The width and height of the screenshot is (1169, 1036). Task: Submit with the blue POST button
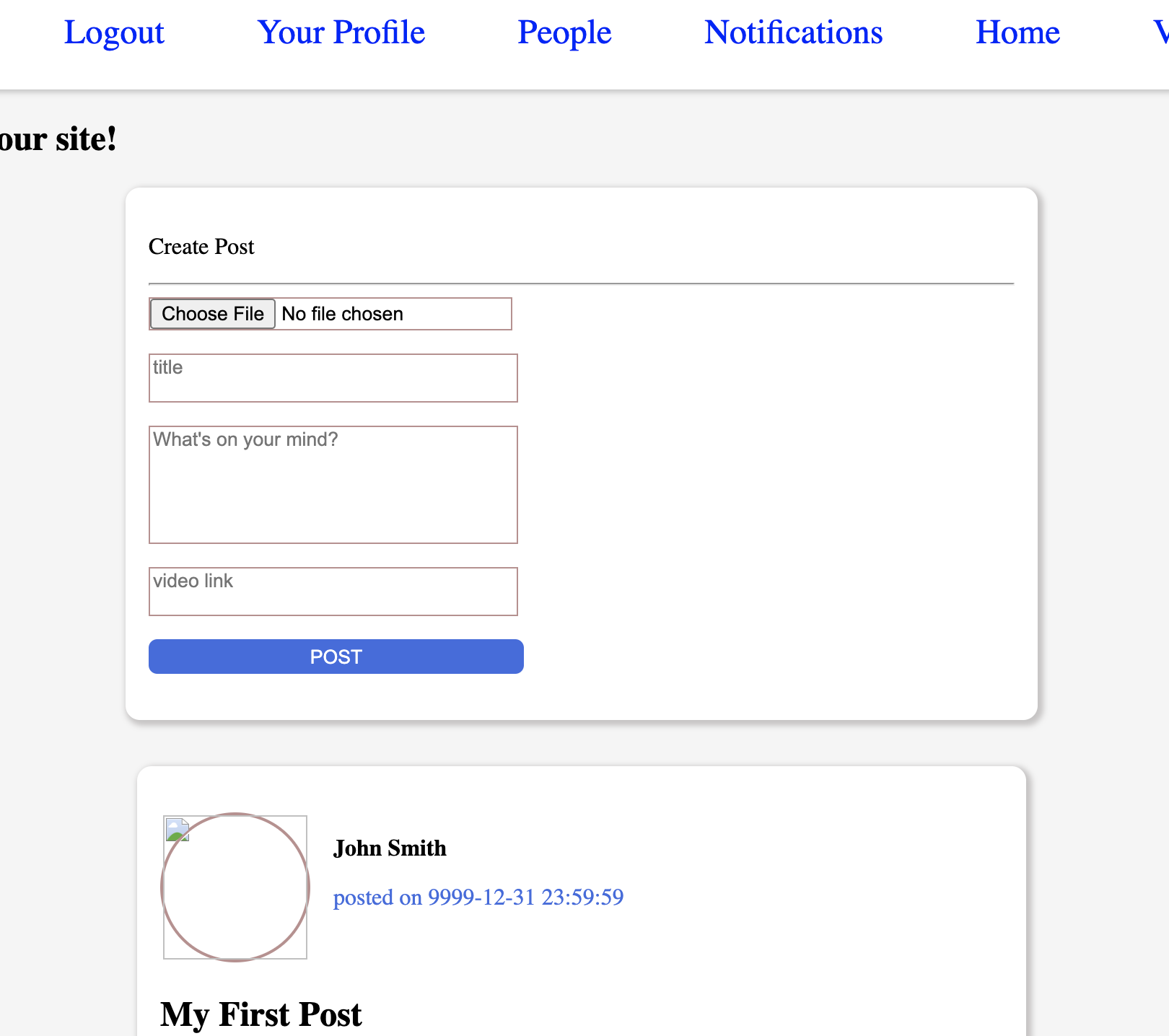pyautogui.click(x=336, y=657)
